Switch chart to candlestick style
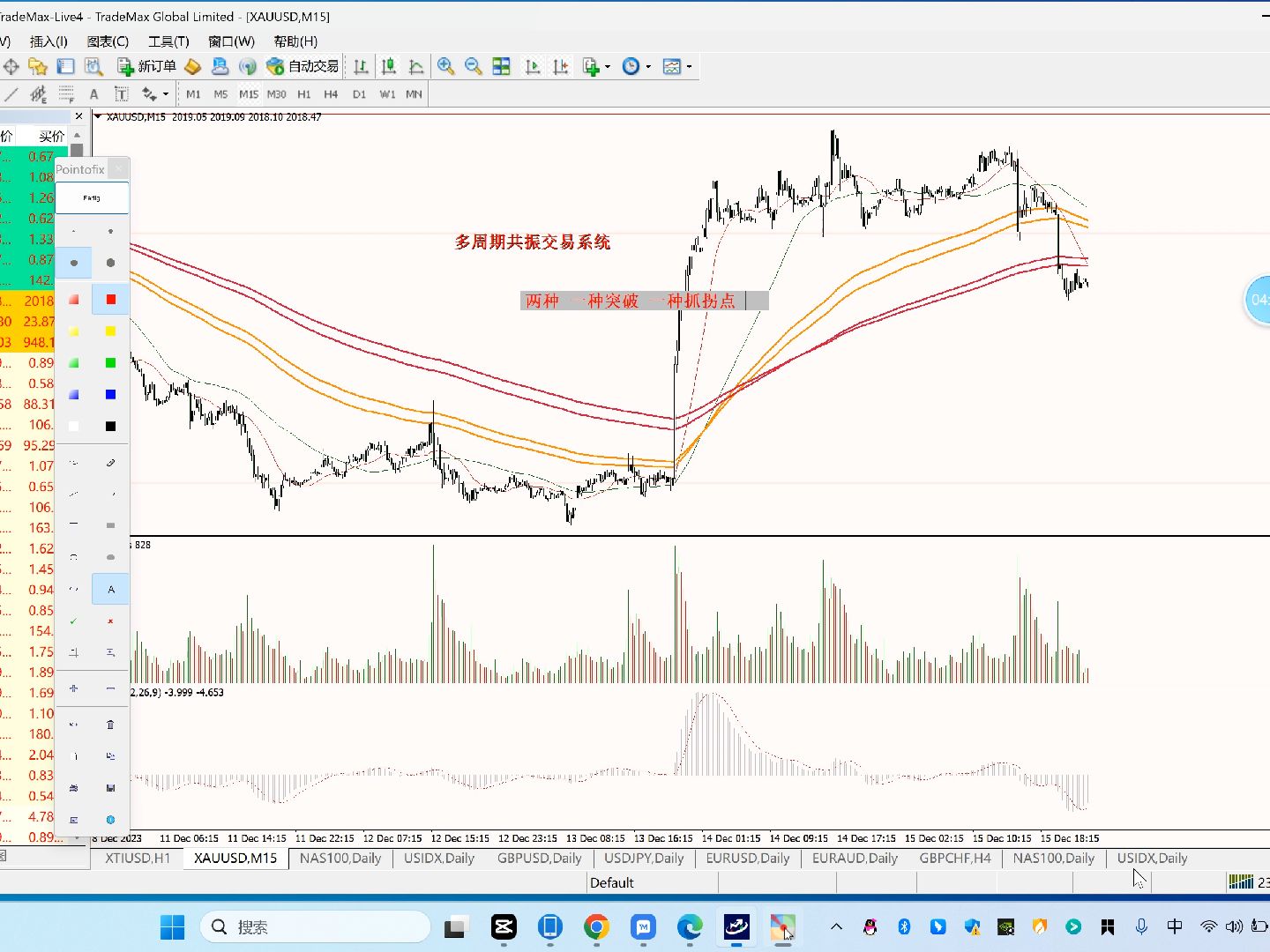This screenshot has height=952, width=1270. pos(388,66)
